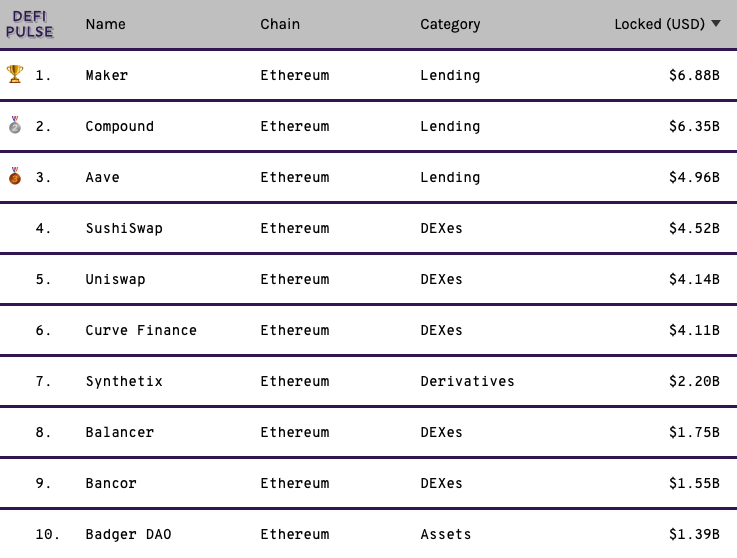
Task: Open the Maker project link
Action: [106, 75]
